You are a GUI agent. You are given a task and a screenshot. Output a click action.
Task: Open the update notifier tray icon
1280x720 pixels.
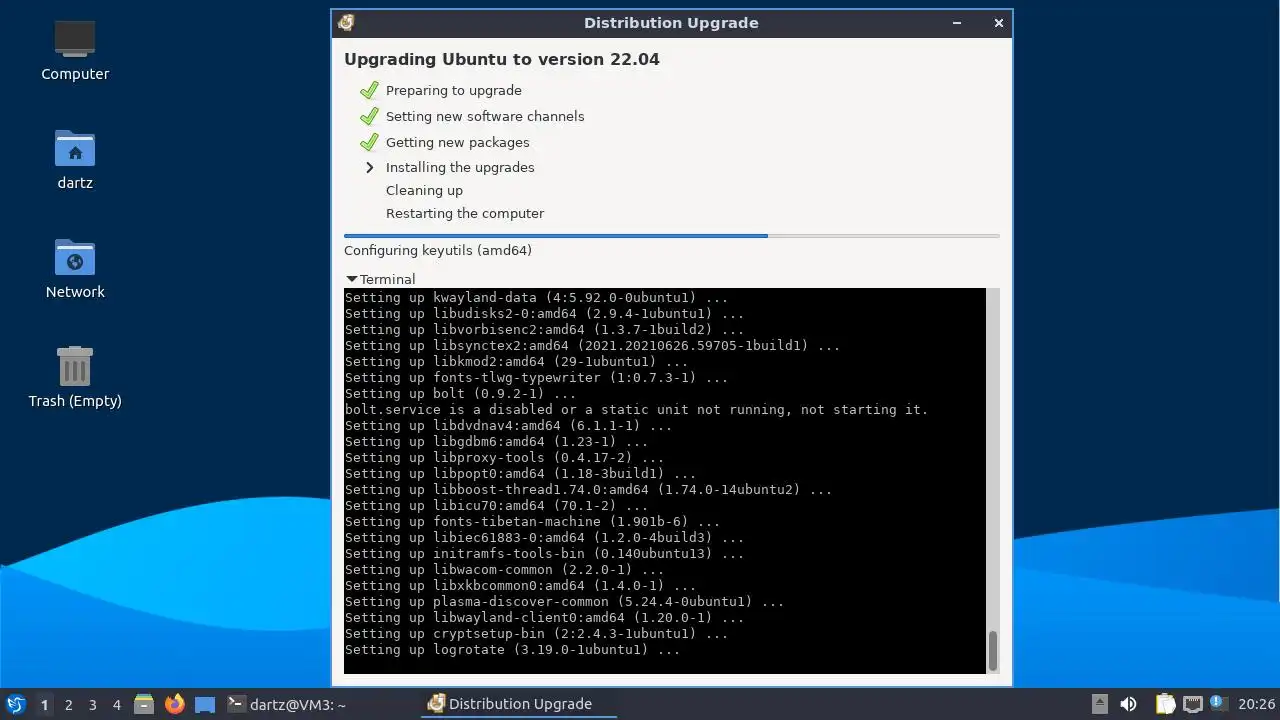pyautogui.click(x=1217, y=703)
